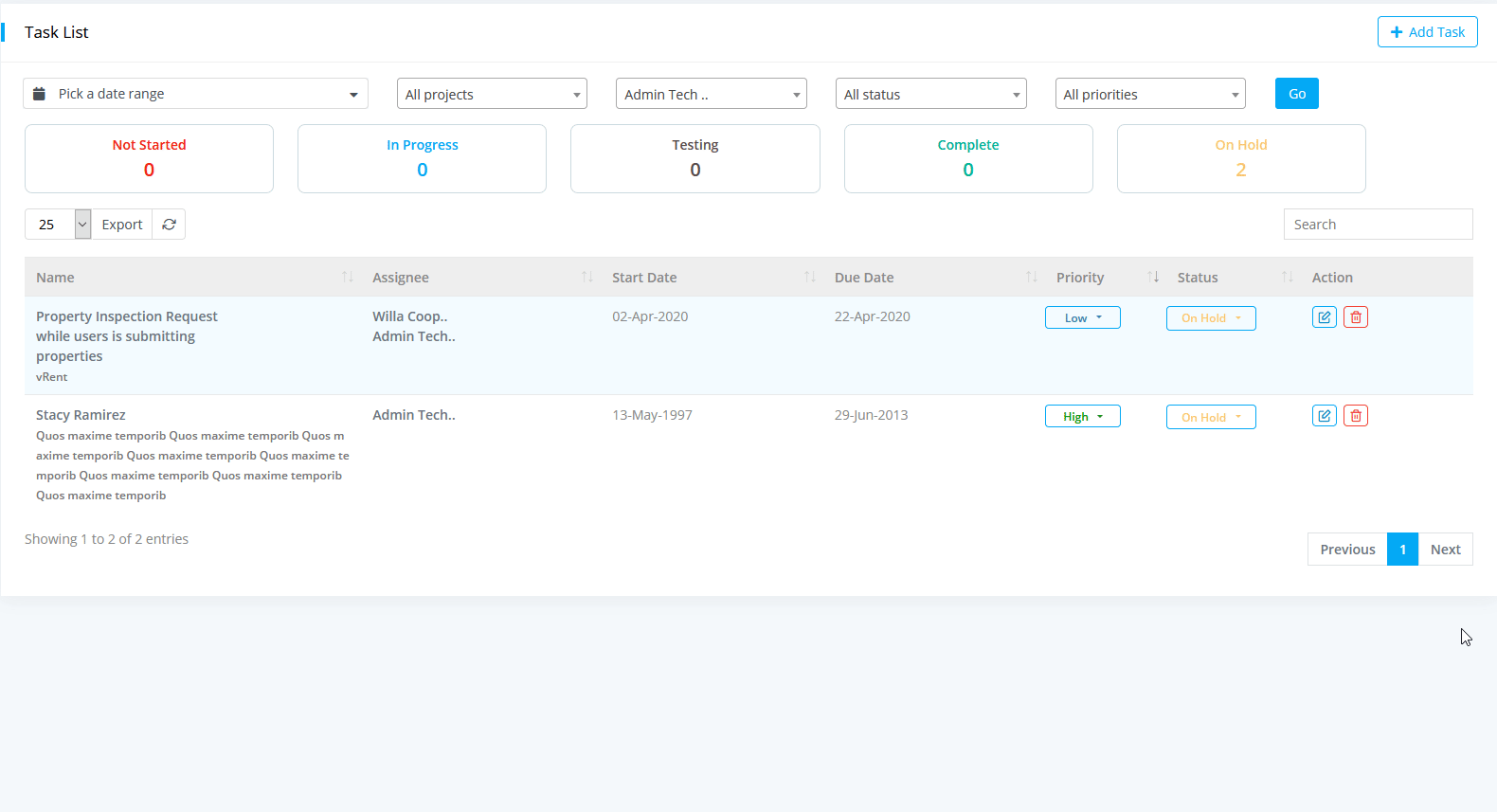
Task: Open the date range picker
Action: [x=195, y=94]
